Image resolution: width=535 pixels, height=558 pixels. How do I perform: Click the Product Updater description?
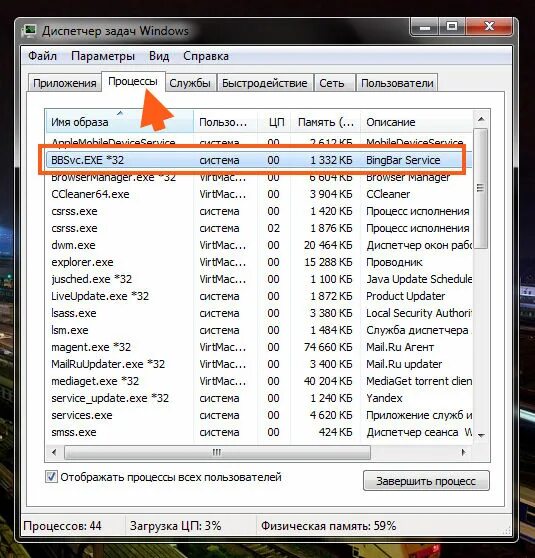pos(405,296)
